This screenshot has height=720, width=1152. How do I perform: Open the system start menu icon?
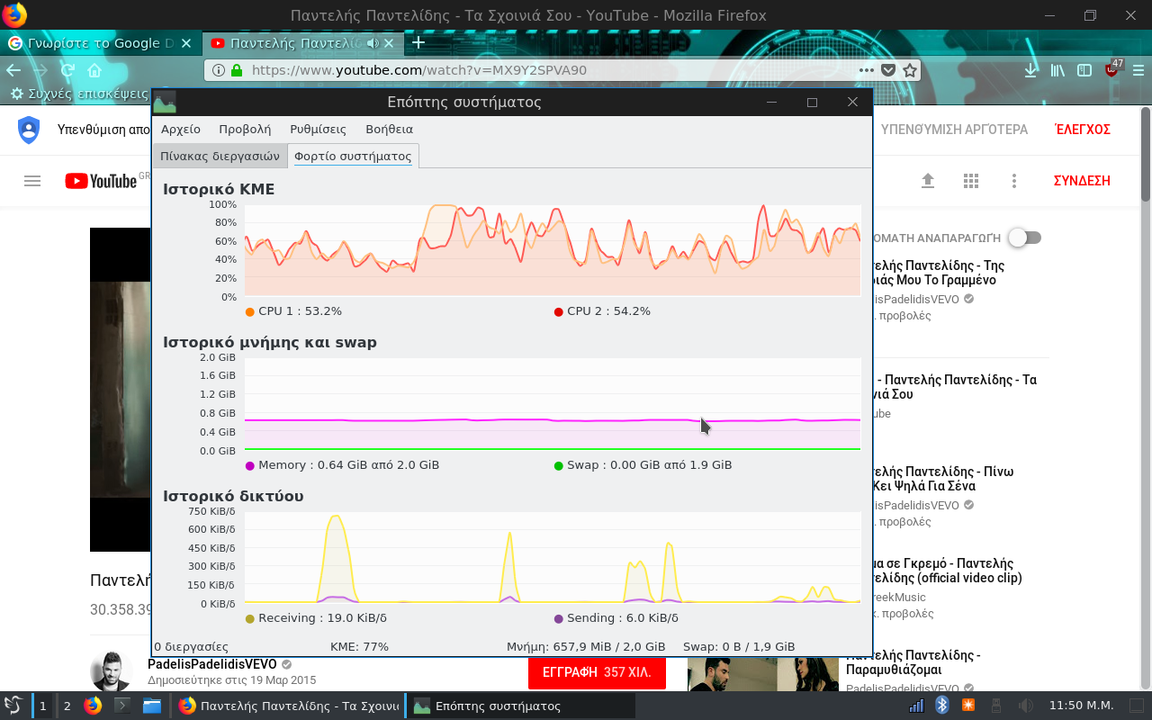[x=12, y=706]
